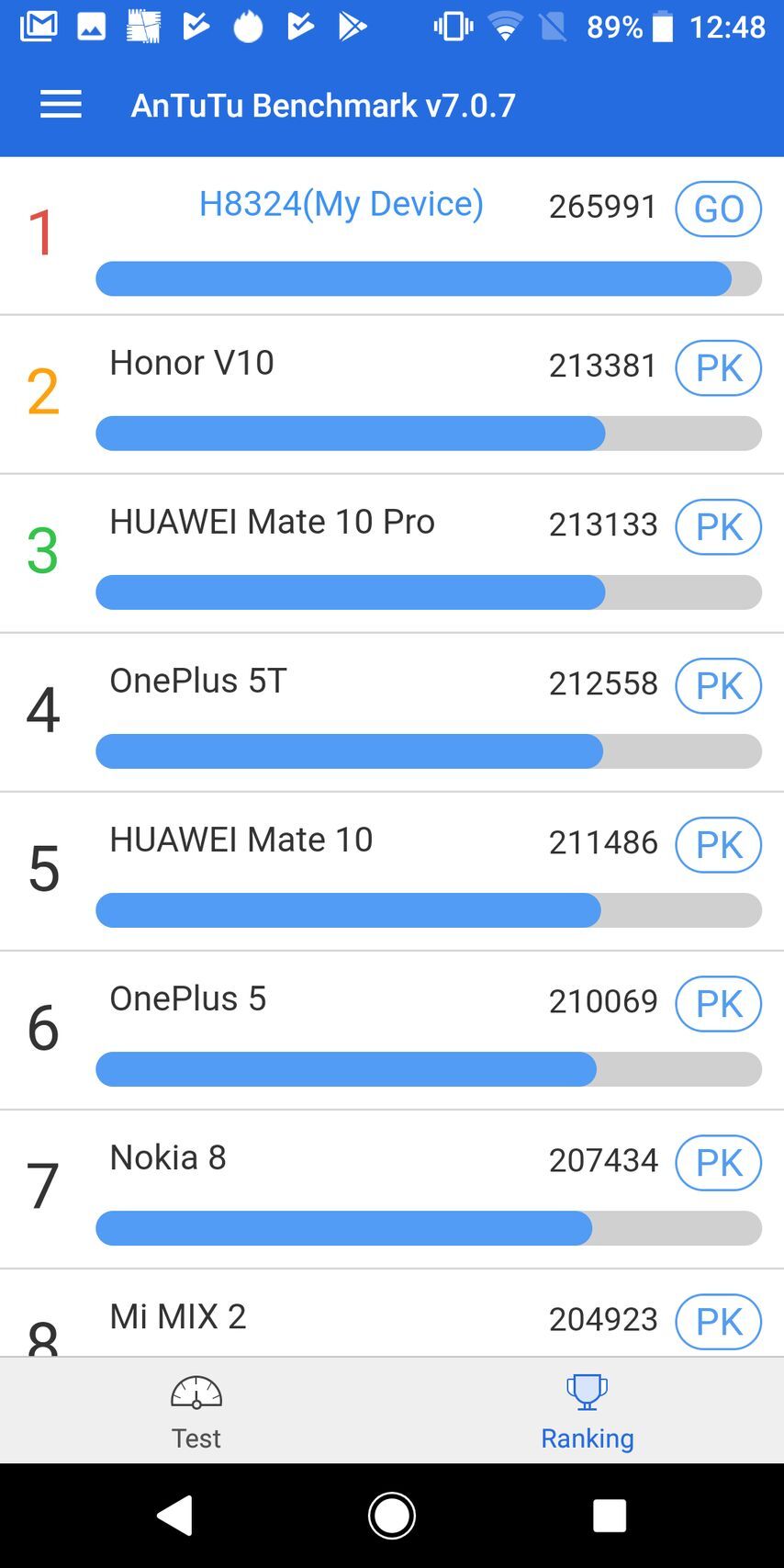
Task: Tap the Mi MIX 2 device name
Action: pos(178,1316)
